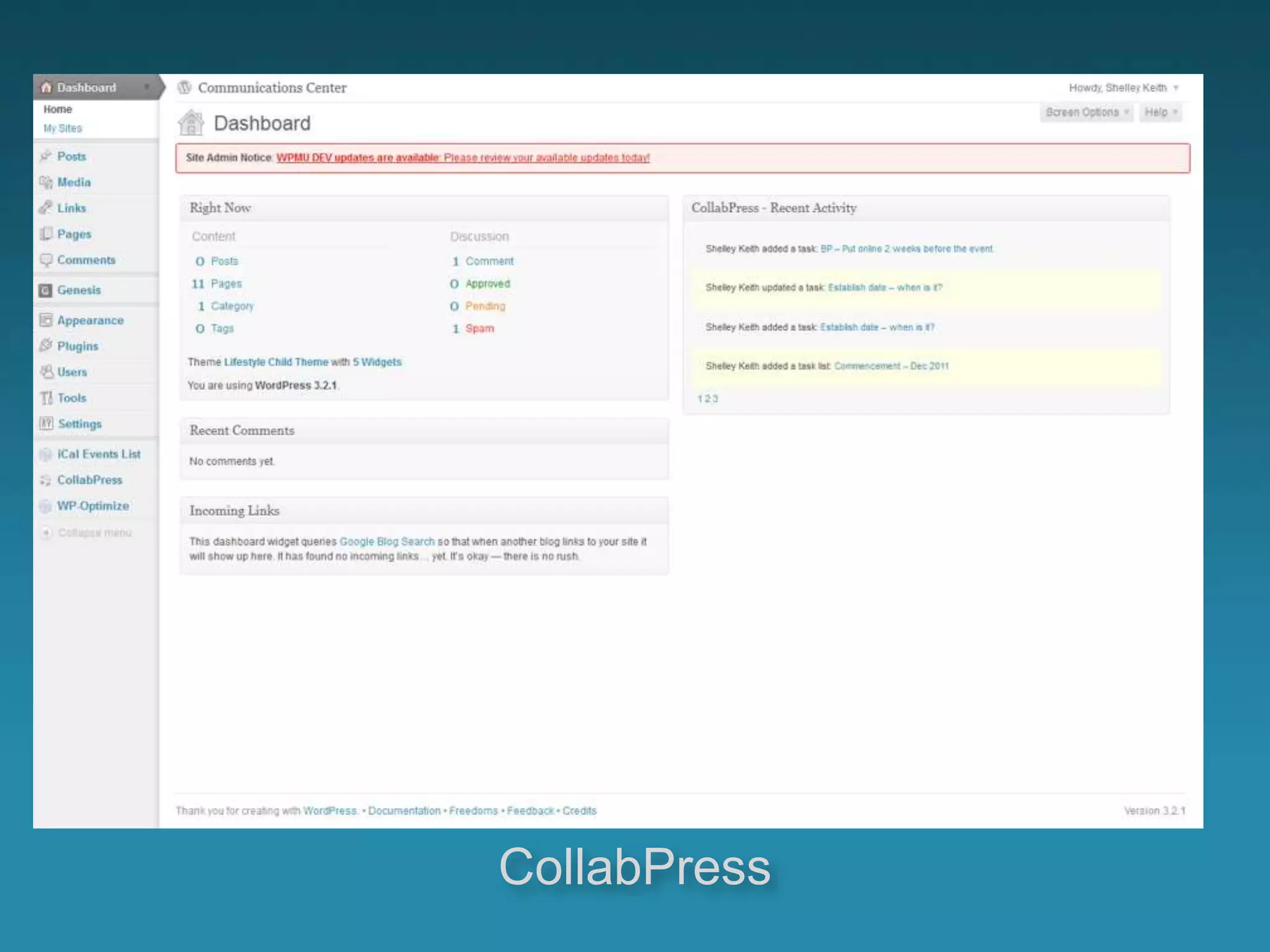Click the Tags link in Right Now
This screenshot has width=1270, height=952.
pos(222,328)
